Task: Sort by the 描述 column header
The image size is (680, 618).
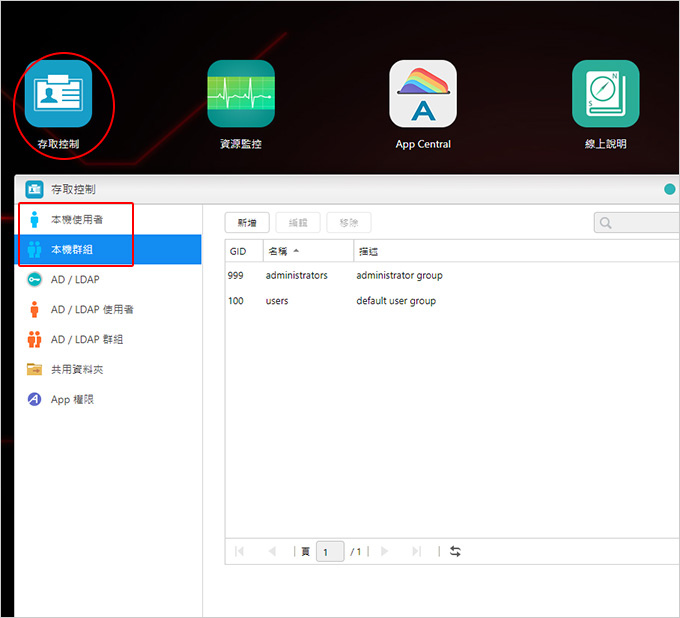Action: coord(517,251)
